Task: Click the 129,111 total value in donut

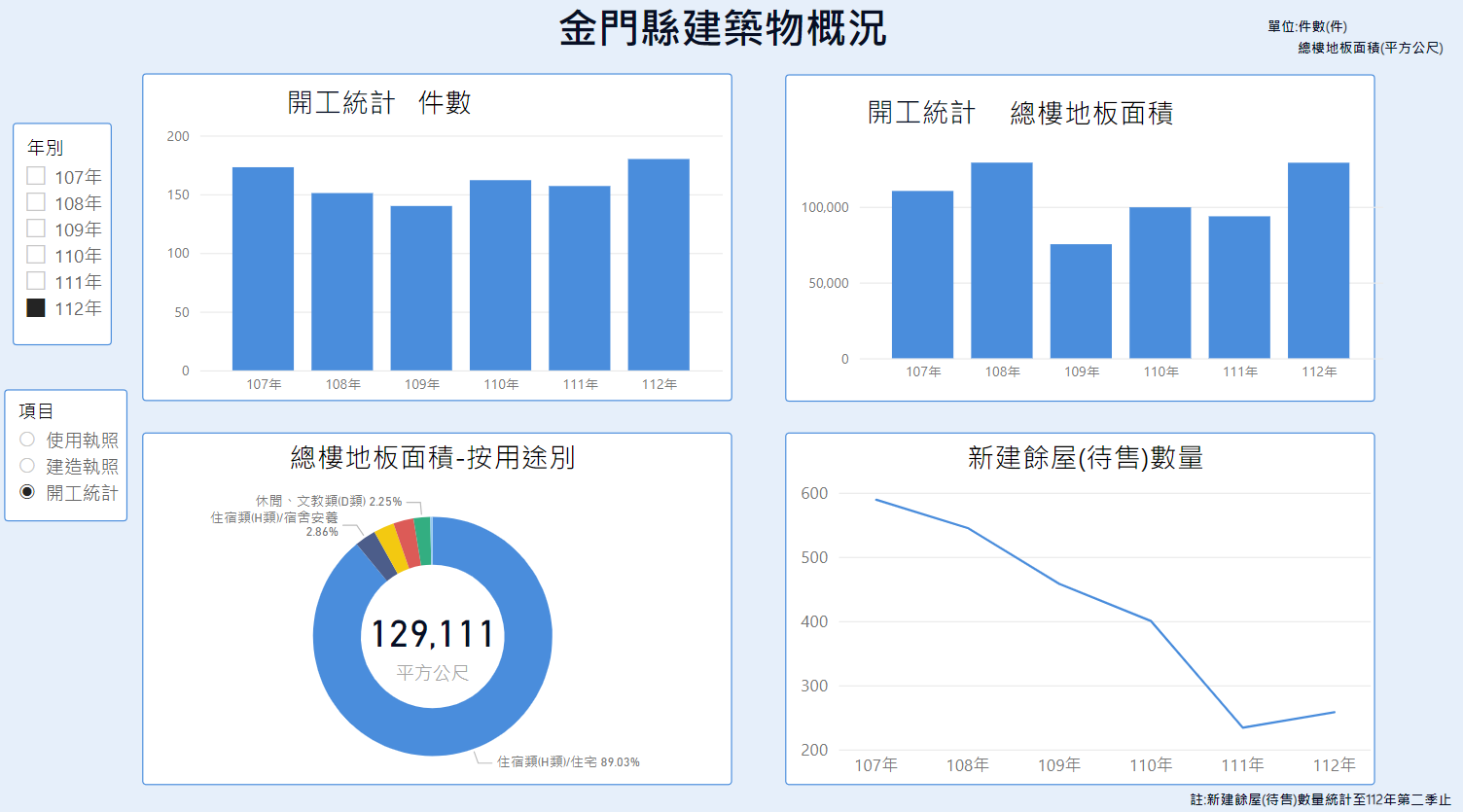Action: point(433,634)
